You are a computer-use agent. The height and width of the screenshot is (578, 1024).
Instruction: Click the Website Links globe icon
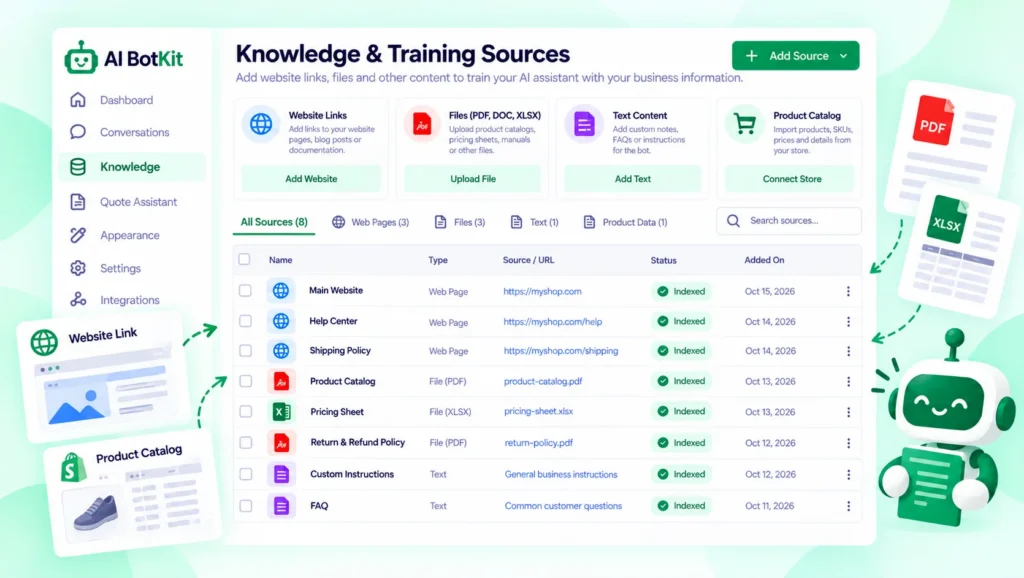261,123
